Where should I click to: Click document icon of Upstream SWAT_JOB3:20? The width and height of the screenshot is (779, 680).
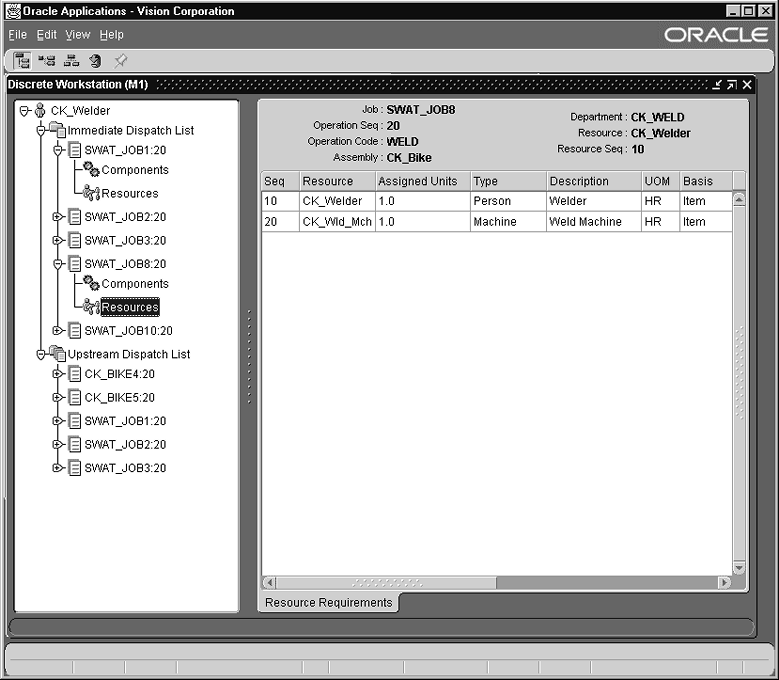pyautogui.click(x=75, y=467)
